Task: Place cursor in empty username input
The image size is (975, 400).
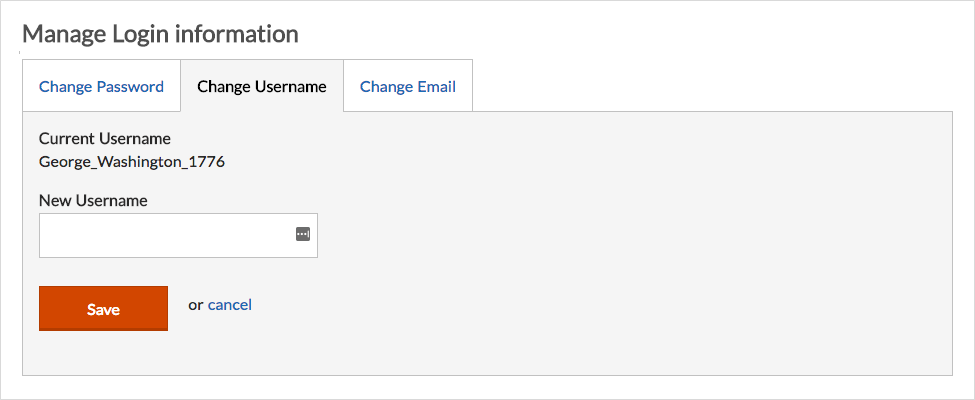Action: (x=178, y=236)
